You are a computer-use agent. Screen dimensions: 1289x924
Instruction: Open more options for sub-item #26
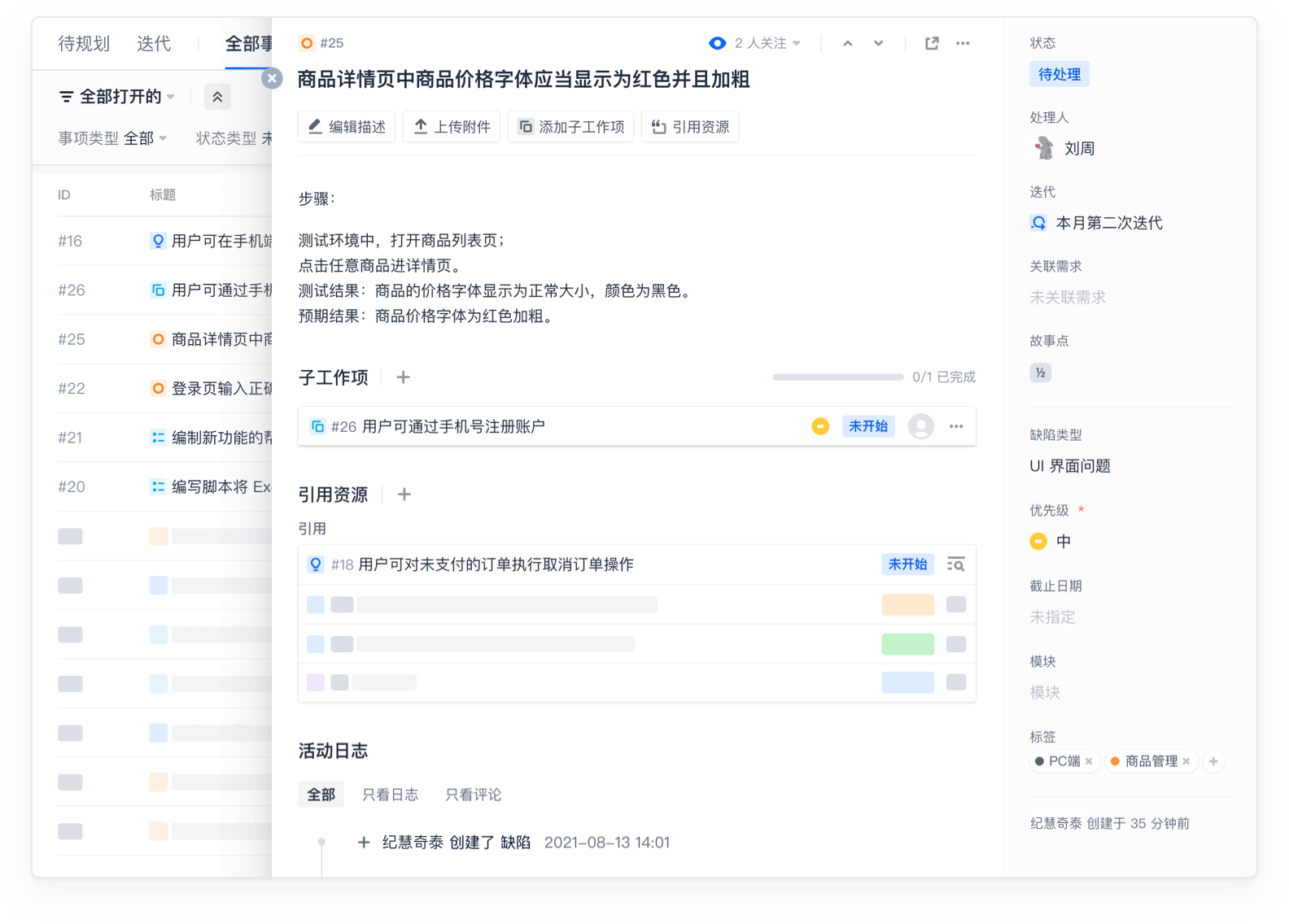956,426
